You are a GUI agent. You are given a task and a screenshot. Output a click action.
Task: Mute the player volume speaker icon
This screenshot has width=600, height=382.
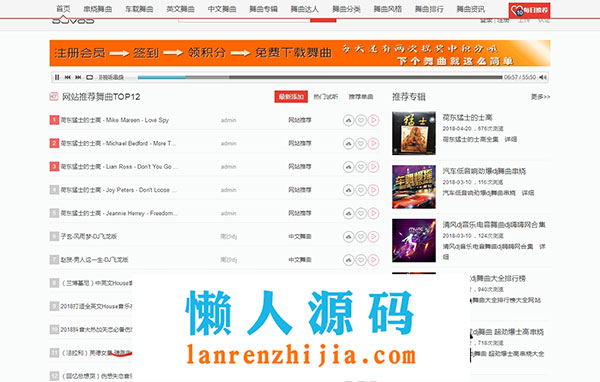[543, 77]
